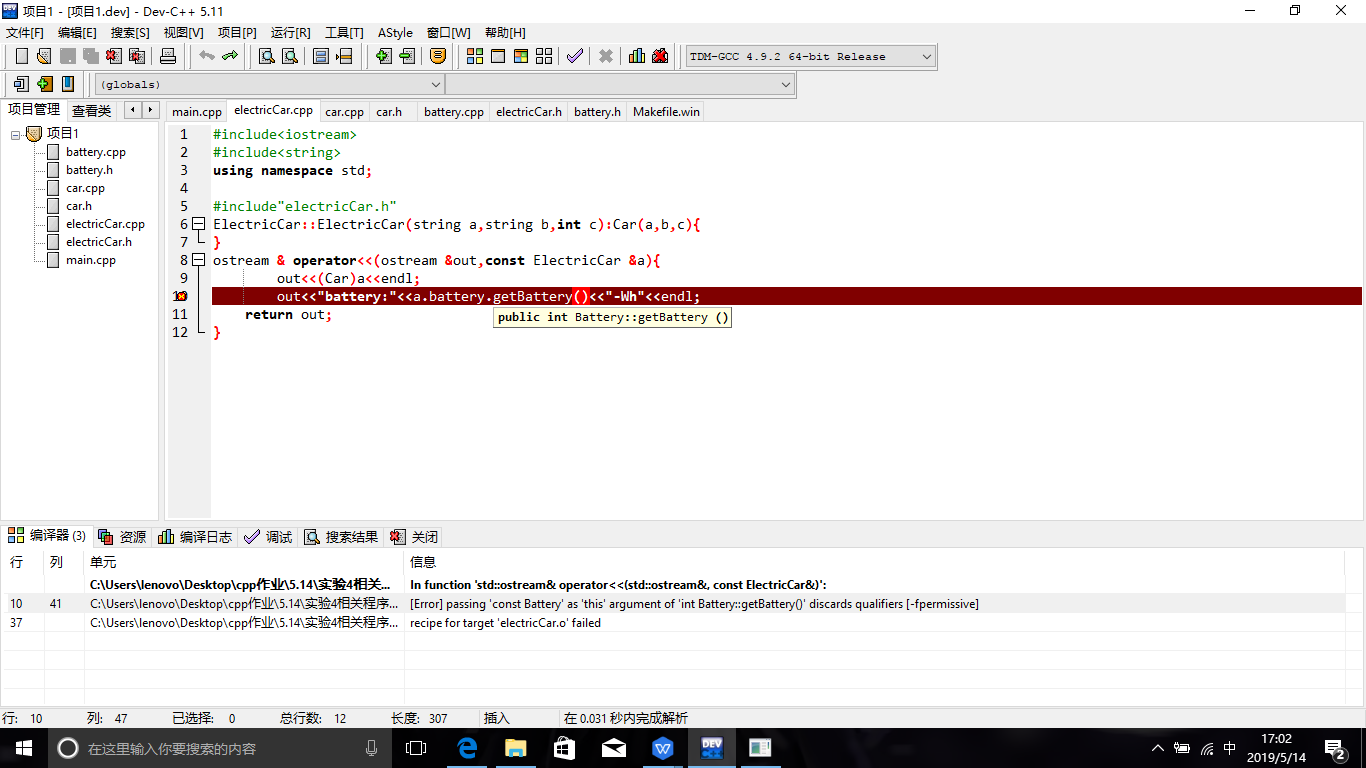Select battery.cpp in project tree

(96, 152)
